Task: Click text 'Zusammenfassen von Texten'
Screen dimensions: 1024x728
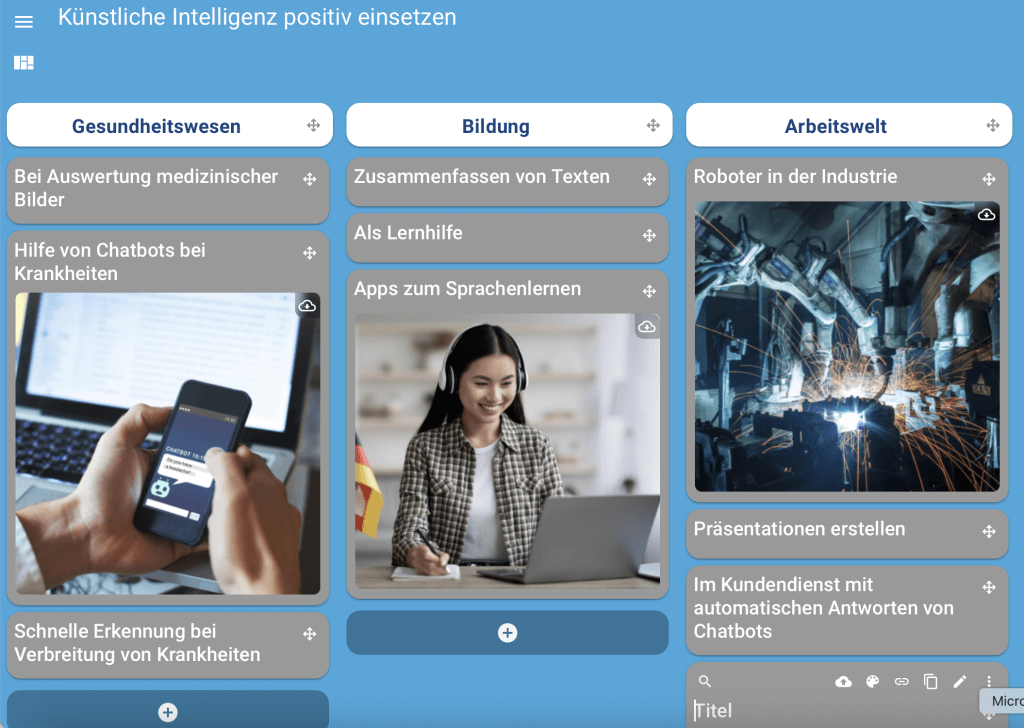Action: (x=482, y=176)
